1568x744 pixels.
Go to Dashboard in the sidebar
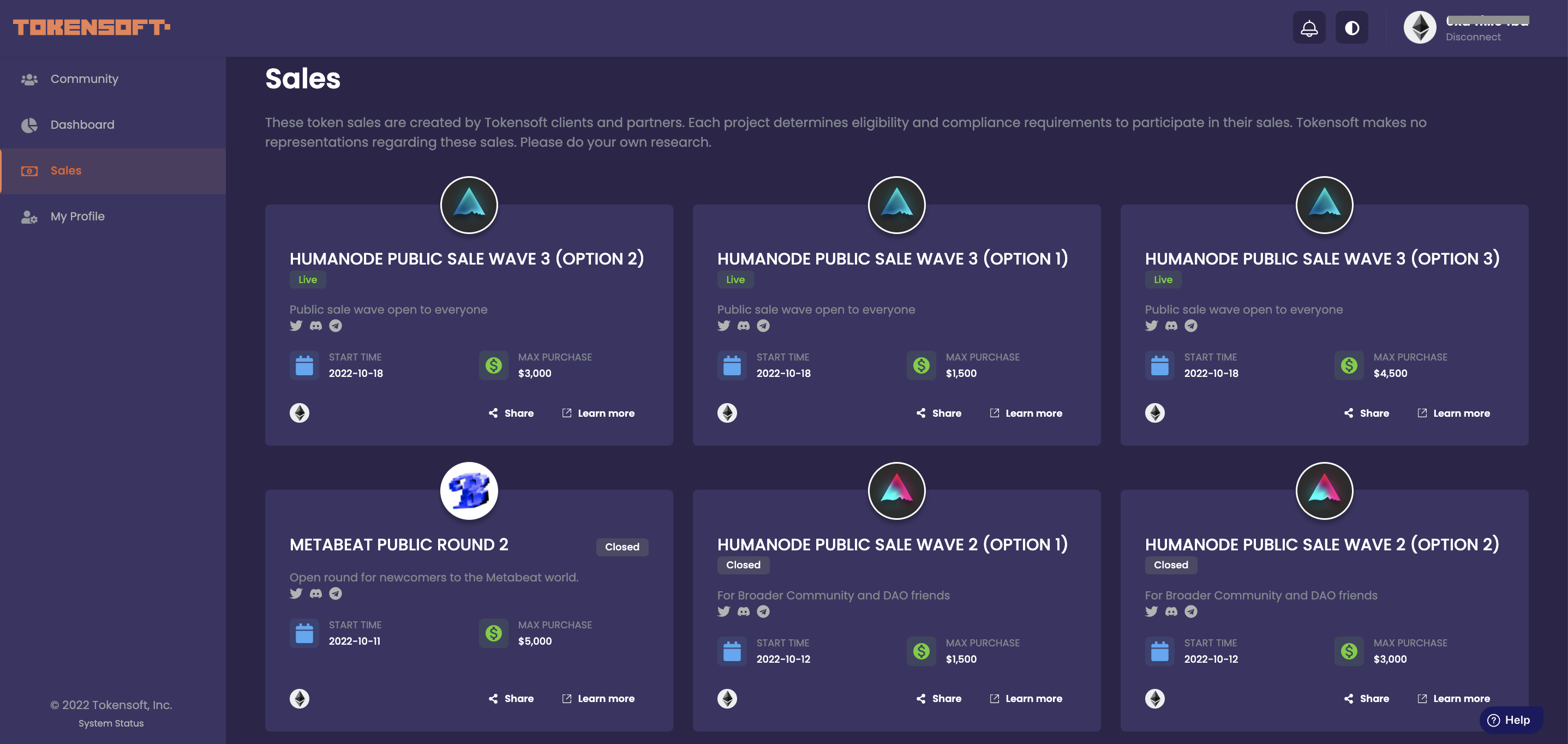coord(113,125)
